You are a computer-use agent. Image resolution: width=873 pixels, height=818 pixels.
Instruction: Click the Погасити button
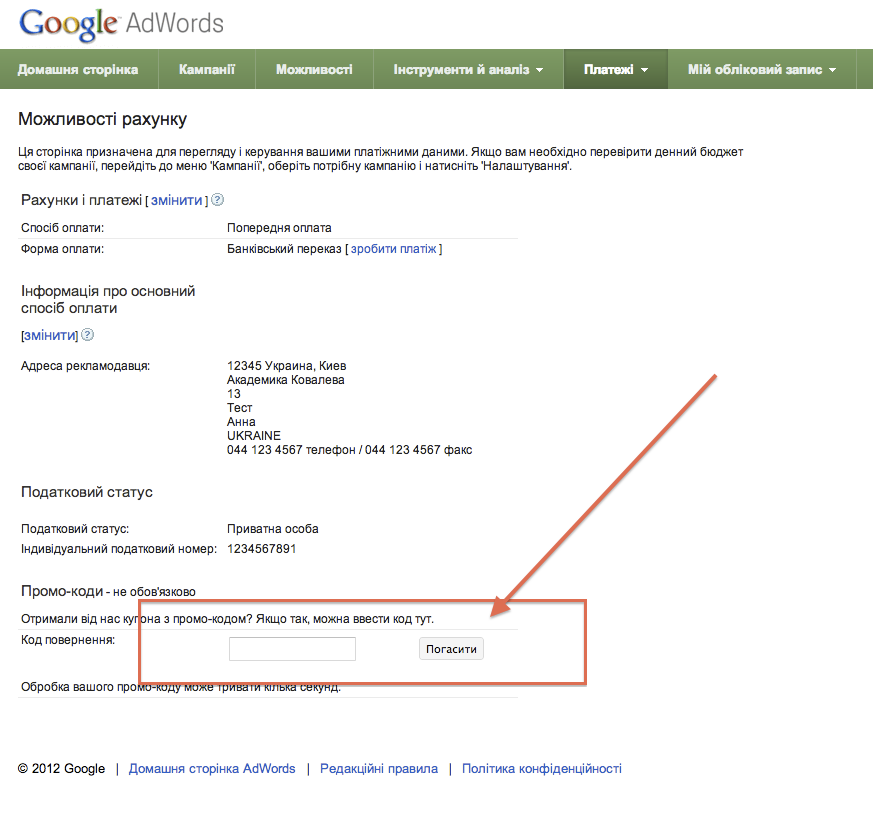tap(452, 649)
